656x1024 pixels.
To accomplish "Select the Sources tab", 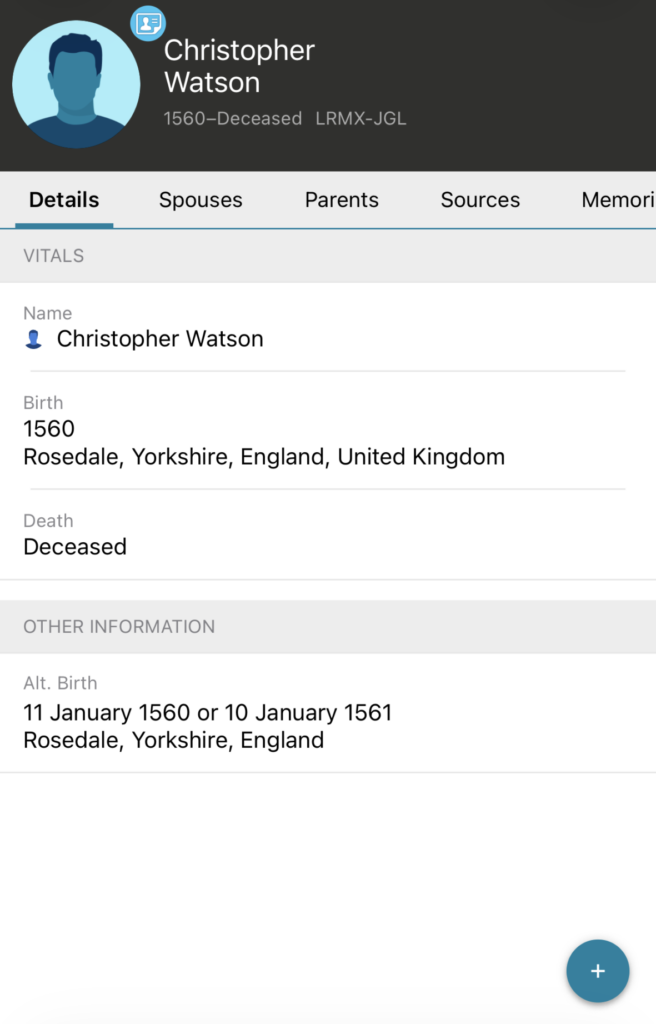I will pyautogui.click(x=480, y=200).
